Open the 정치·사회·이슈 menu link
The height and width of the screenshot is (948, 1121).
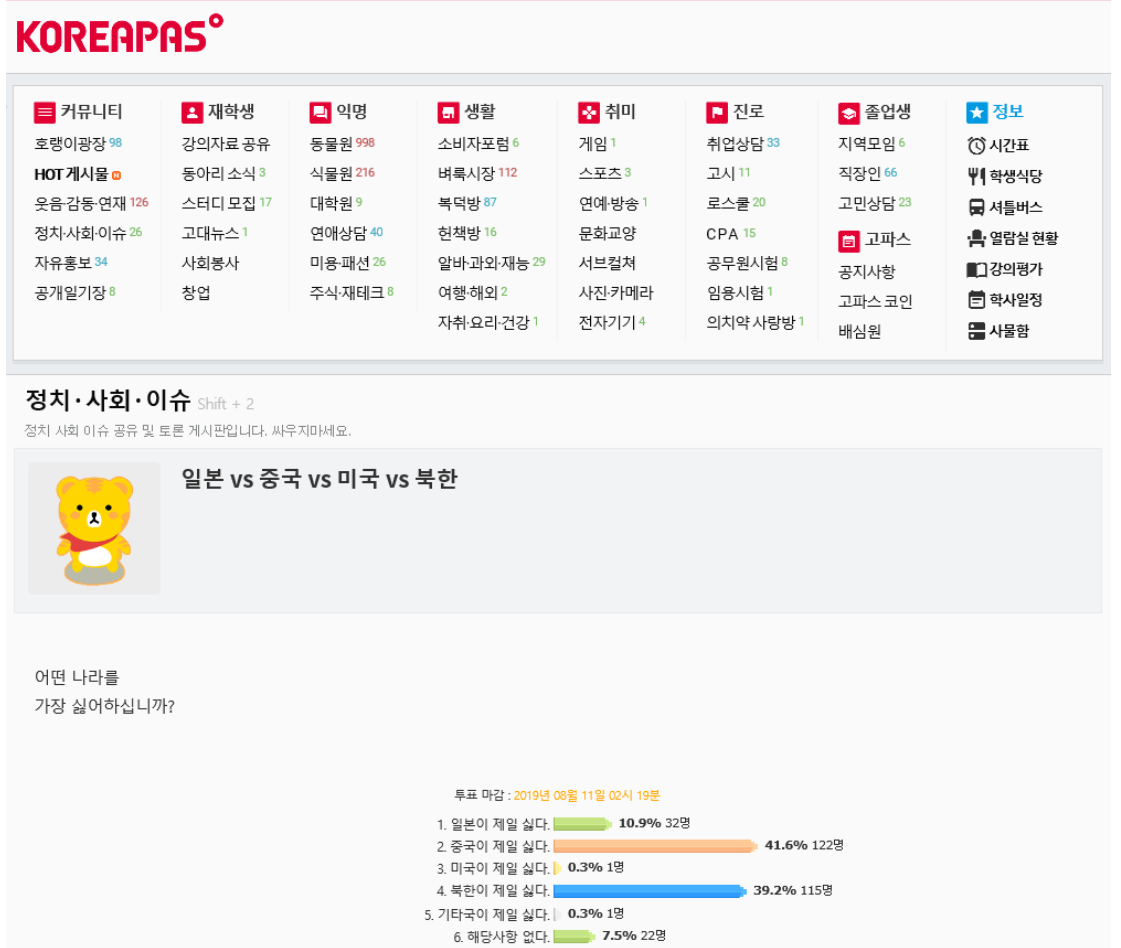click(x=80, y=233)
